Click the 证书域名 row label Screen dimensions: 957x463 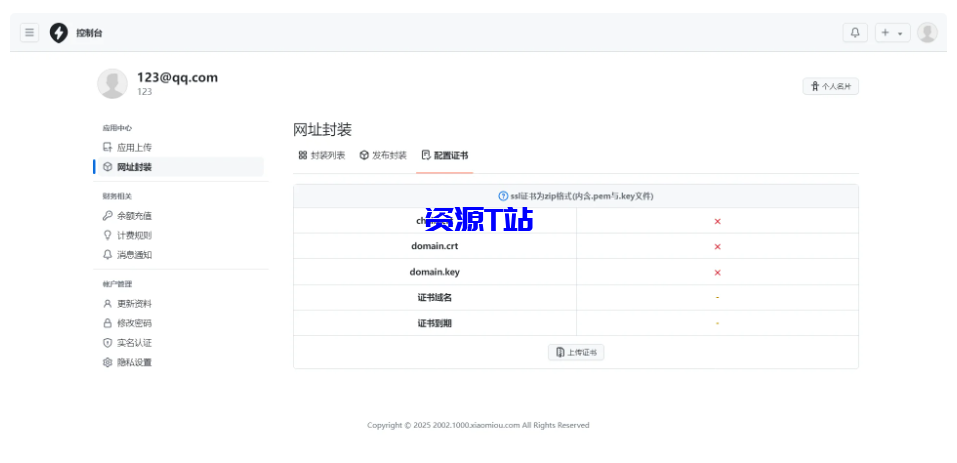tap(435, 298)
